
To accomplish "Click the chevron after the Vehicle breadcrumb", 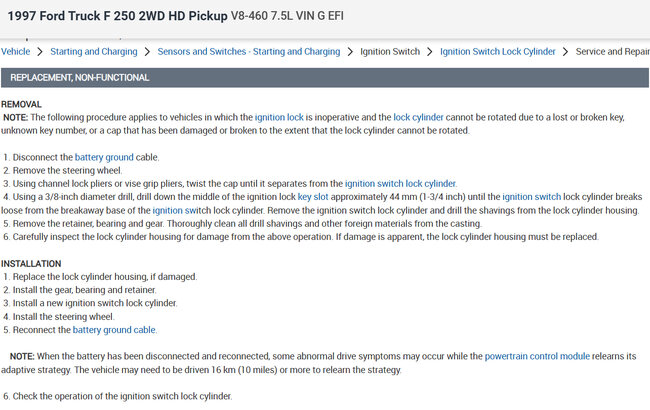I will point(40,51).
